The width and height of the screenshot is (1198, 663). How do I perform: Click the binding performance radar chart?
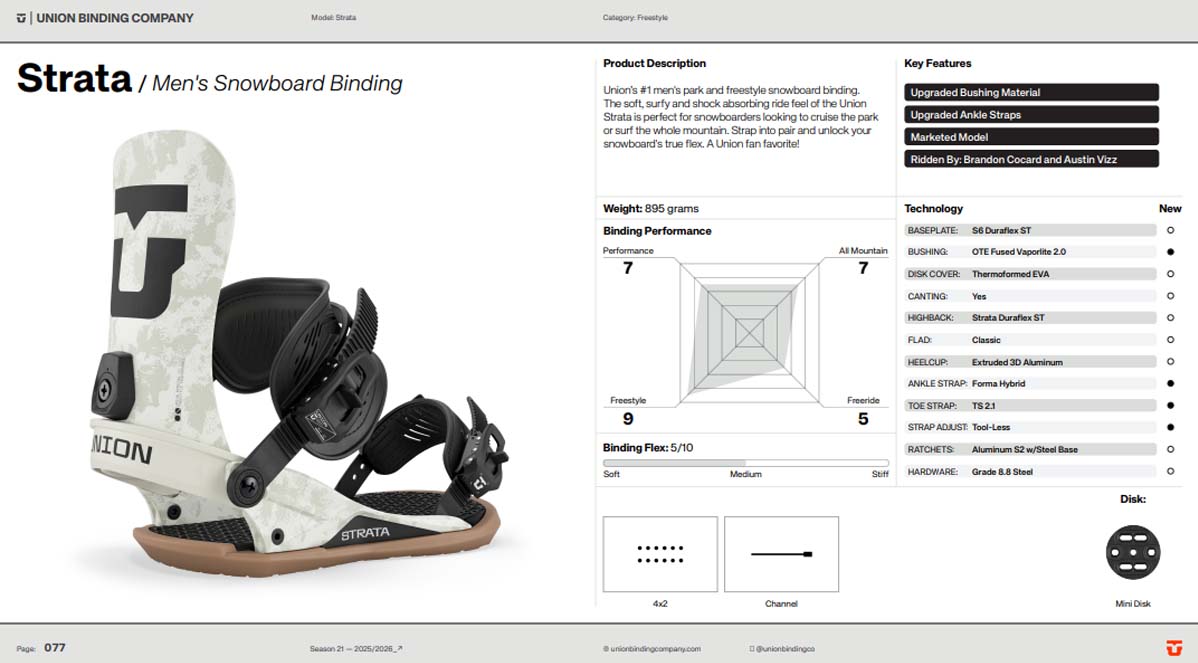[750, 329]
